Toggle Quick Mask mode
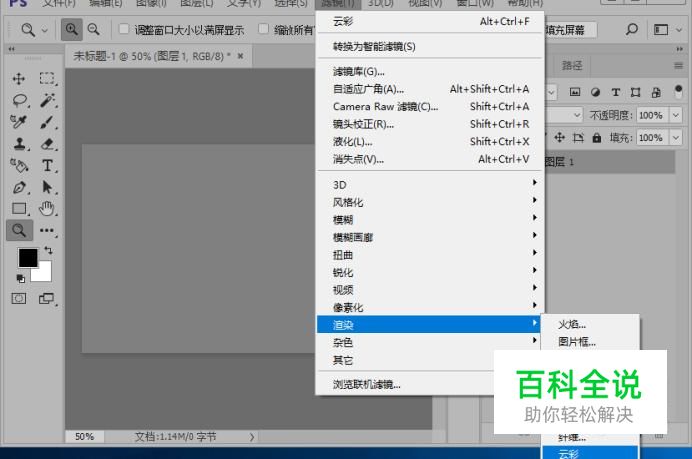 coord(19,299)
